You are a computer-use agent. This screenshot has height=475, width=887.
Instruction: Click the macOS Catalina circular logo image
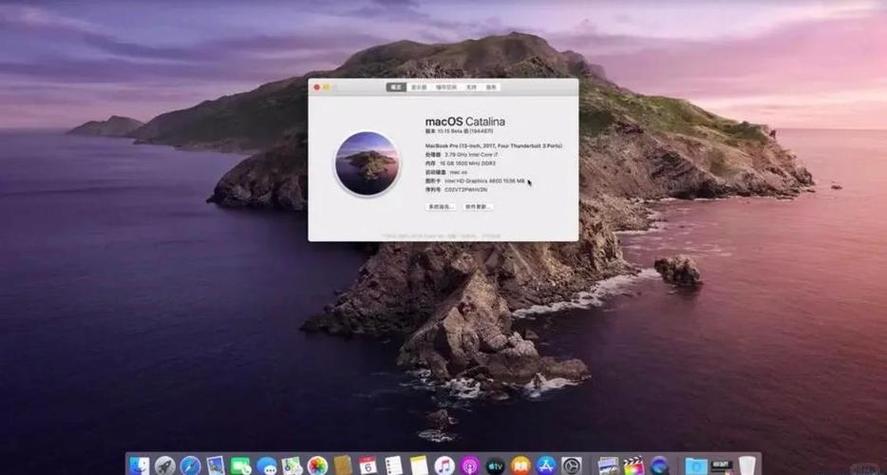point(367,163)
